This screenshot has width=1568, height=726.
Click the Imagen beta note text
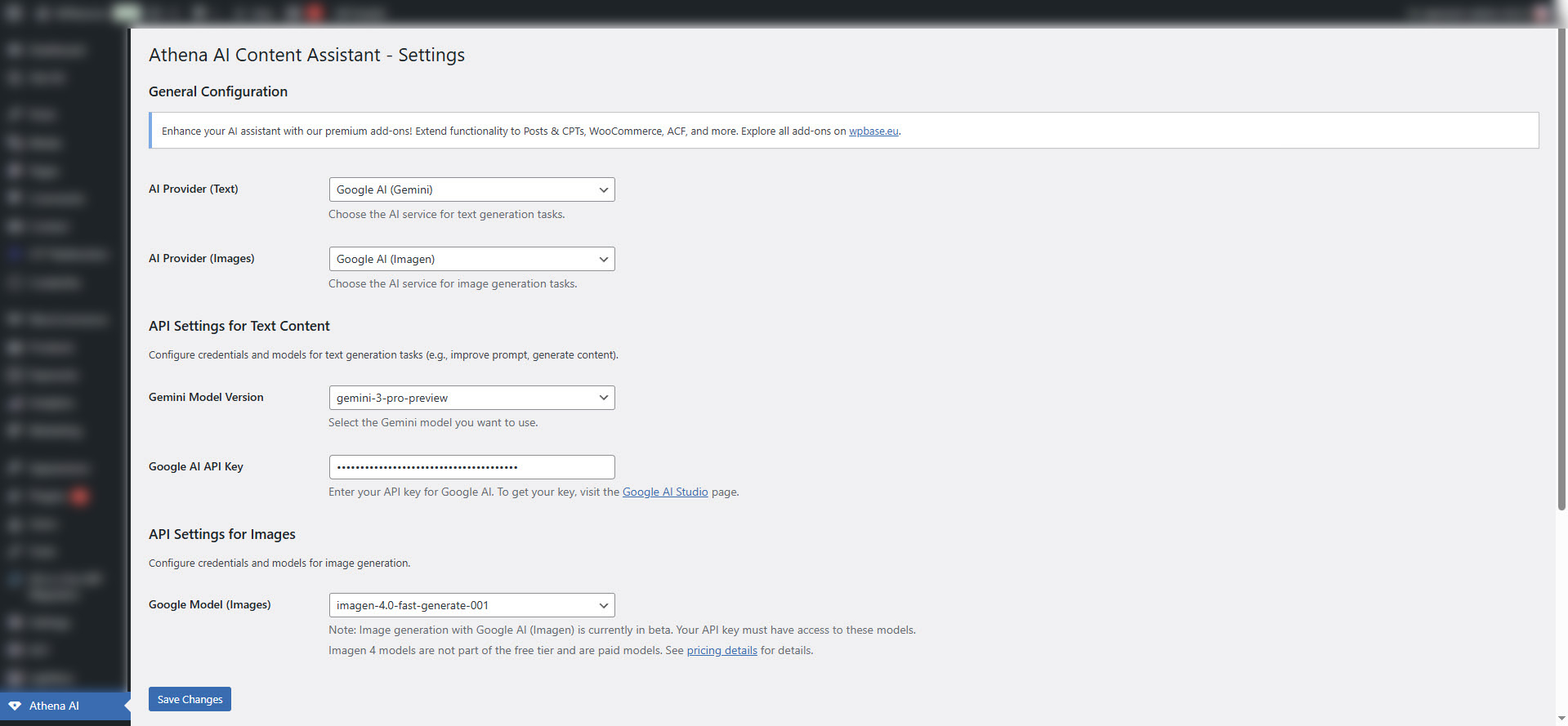point(622,630)
